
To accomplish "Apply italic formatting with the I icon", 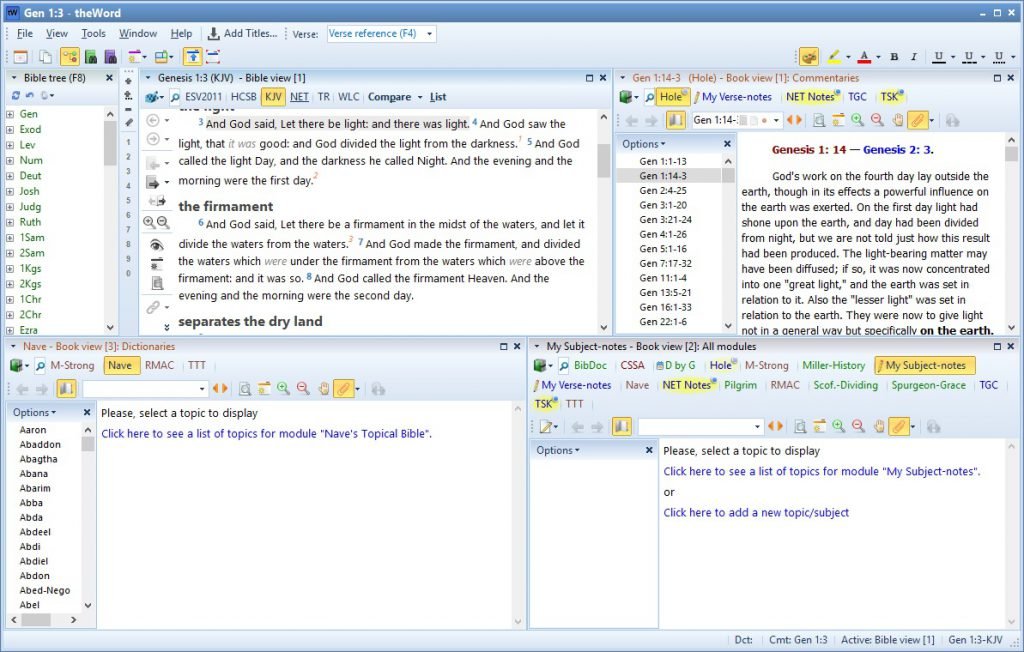I will pyautogui.click(x=913, y=57).
